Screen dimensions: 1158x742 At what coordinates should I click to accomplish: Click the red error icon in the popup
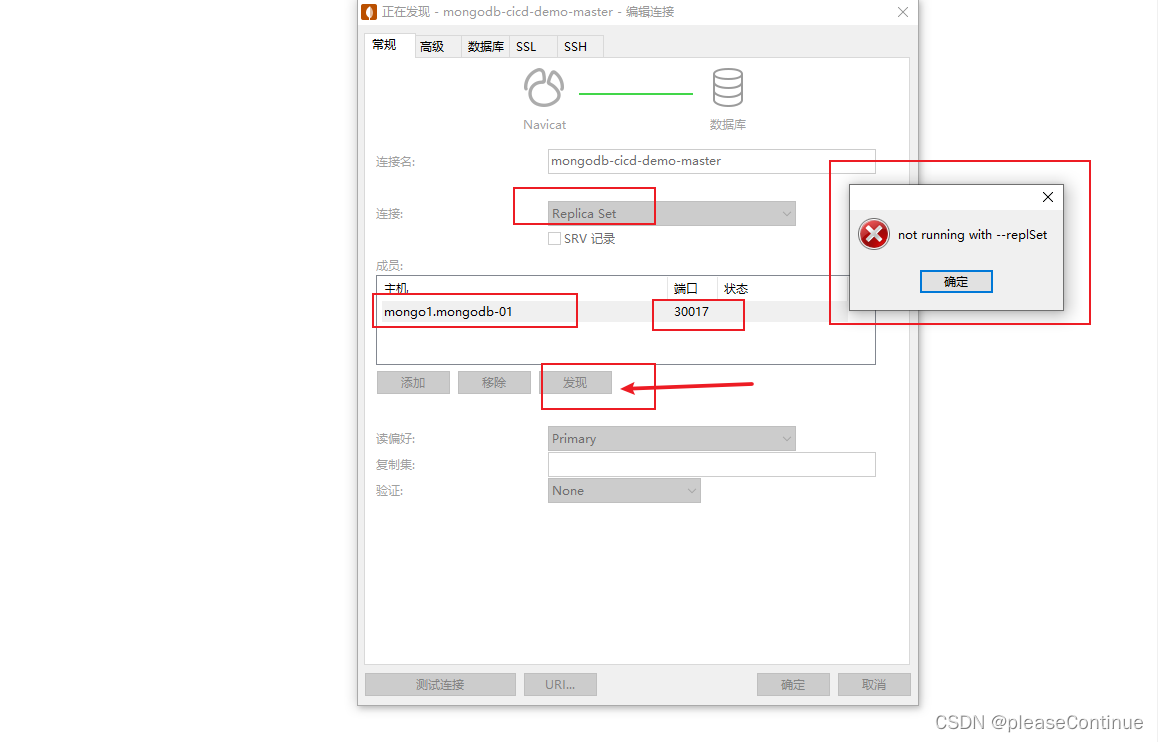873,234
